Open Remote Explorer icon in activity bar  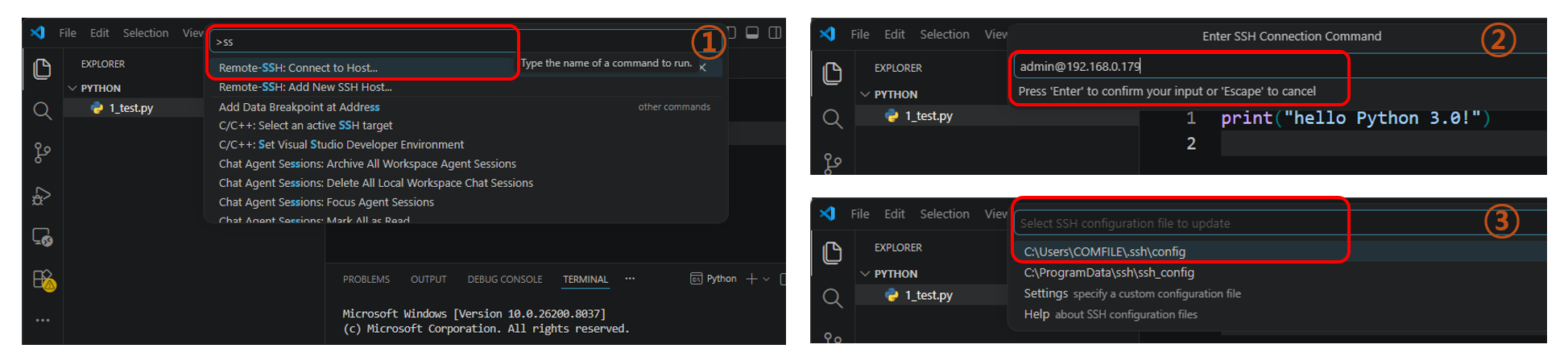[42, 237]
